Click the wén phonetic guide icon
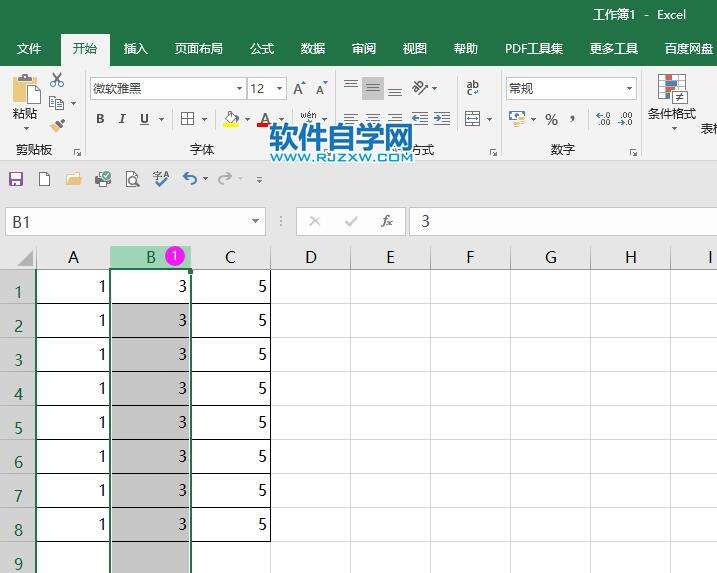 309,118
